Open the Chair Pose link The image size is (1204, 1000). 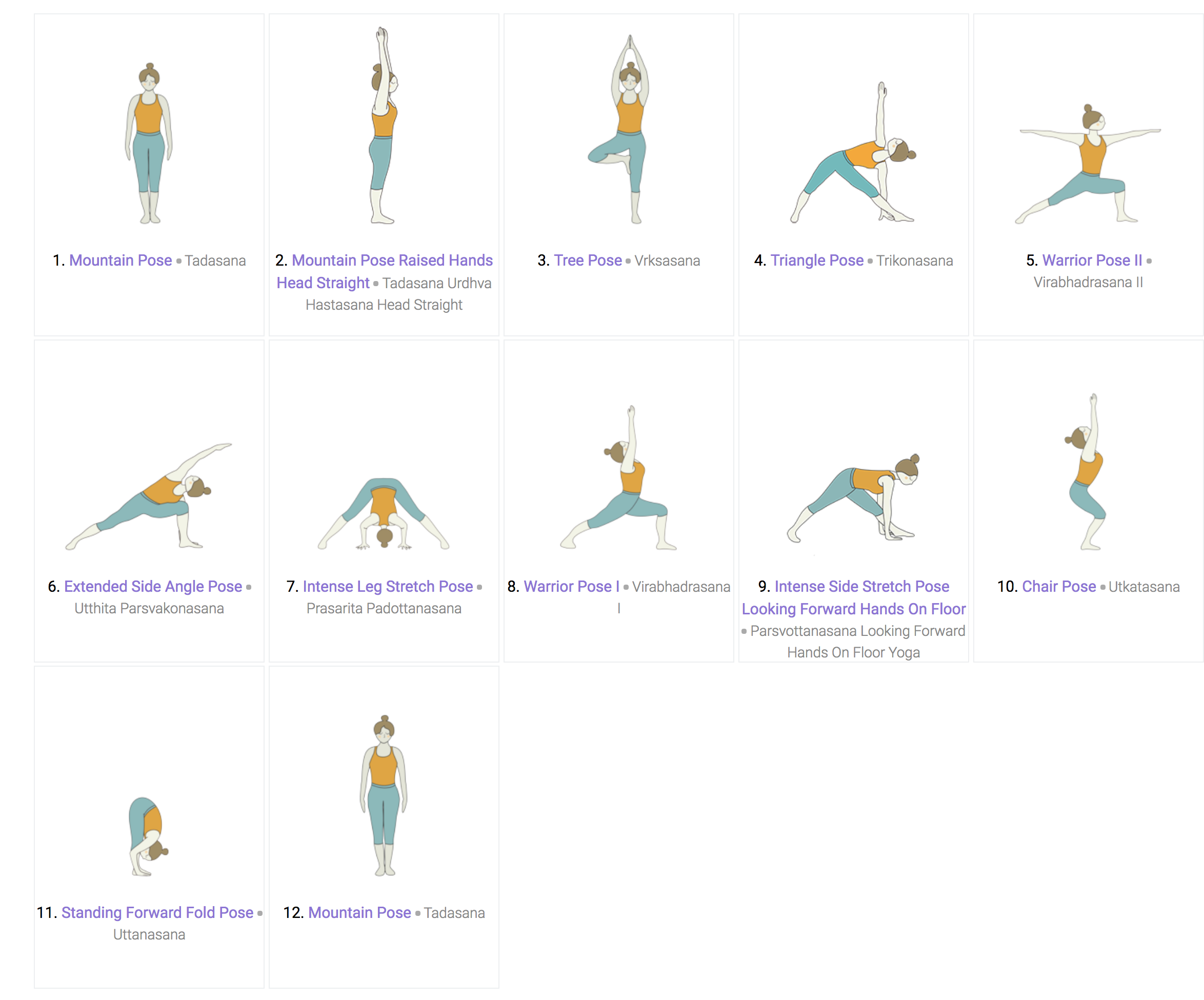click(1059, 587)
